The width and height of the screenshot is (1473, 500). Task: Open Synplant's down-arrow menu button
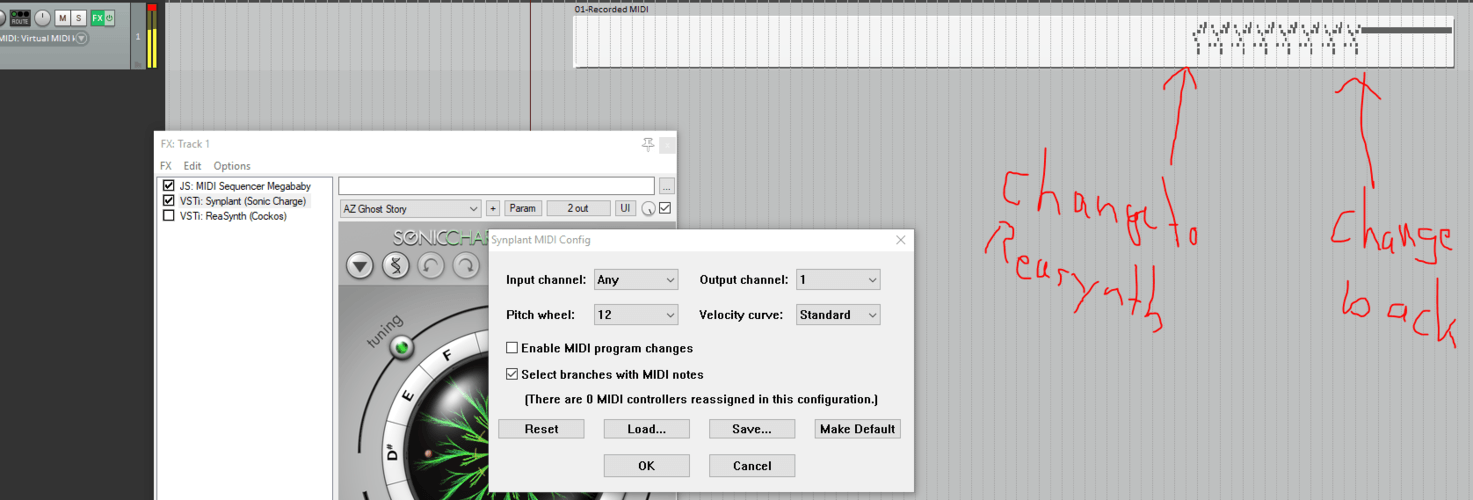pos(360,266)
